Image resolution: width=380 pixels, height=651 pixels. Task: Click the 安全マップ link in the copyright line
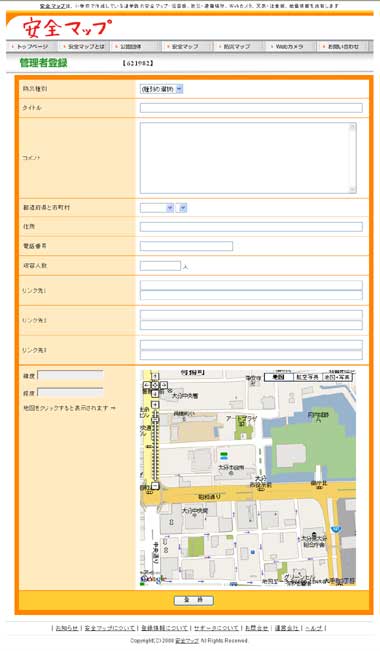coord(187,641)
